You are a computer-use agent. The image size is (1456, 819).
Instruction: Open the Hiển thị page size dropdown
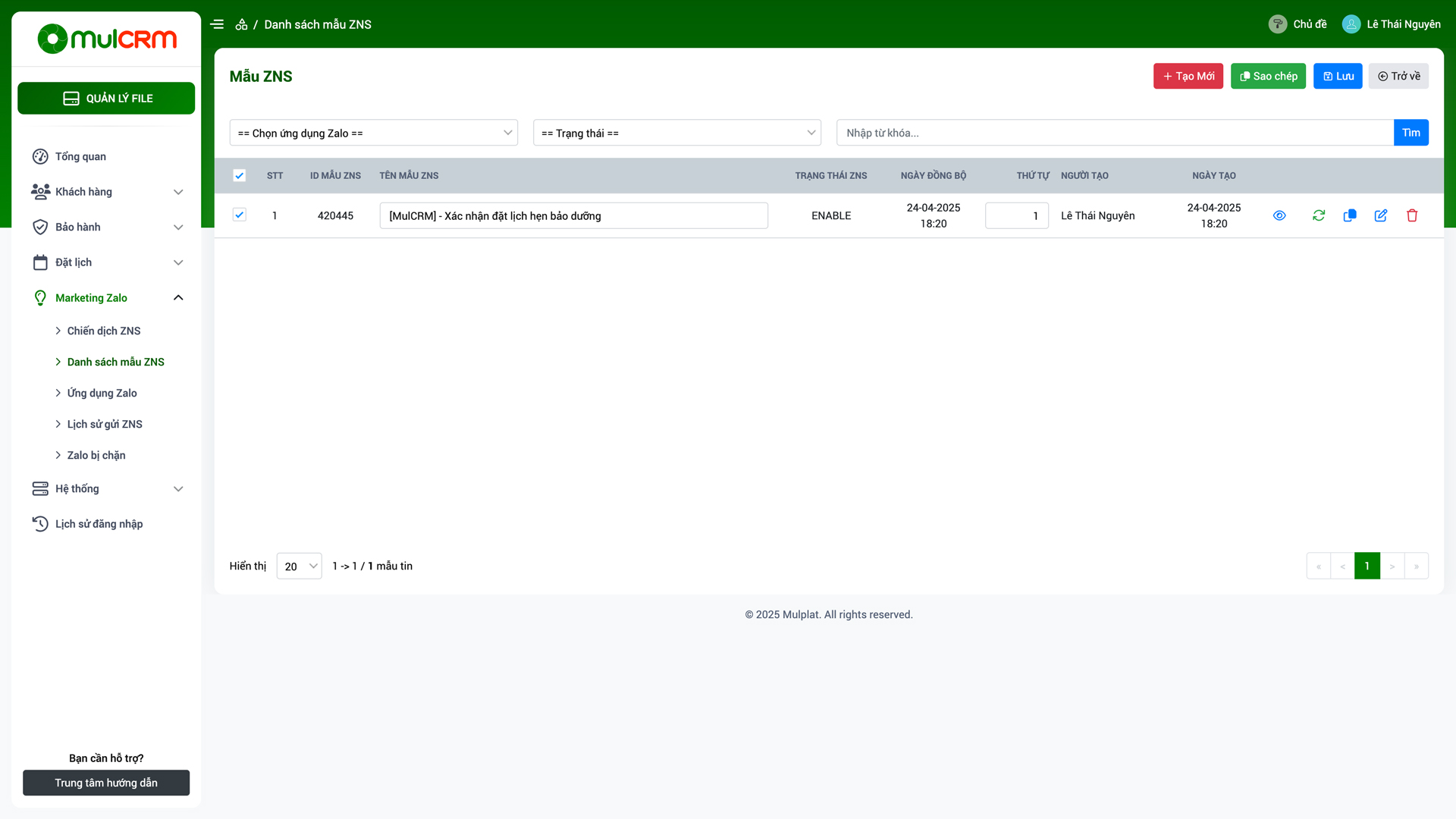[299, 566]
